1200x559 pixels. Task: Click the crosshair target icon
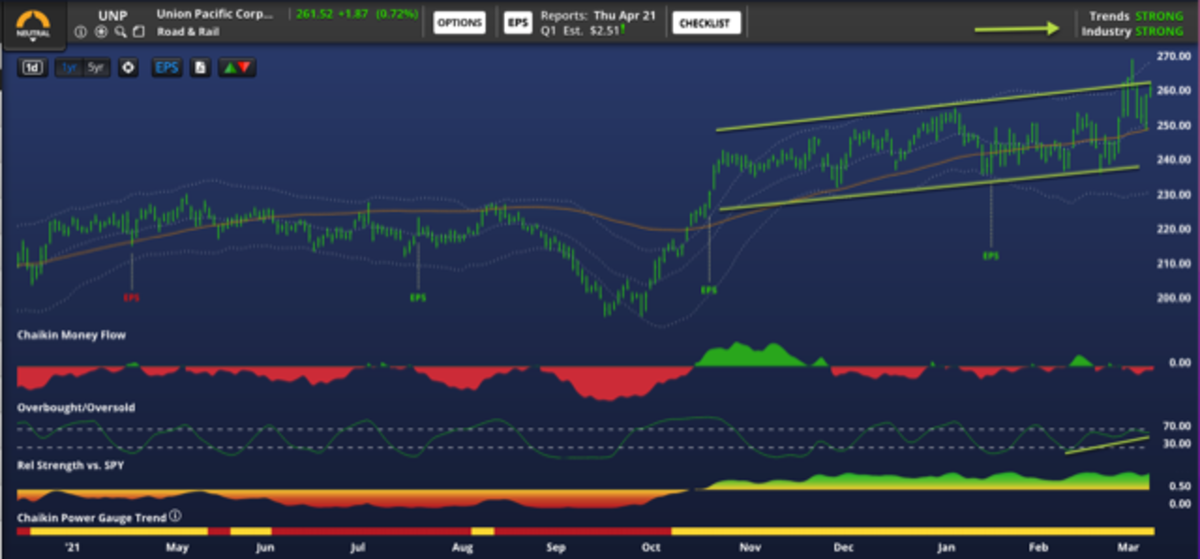point(128,68)
